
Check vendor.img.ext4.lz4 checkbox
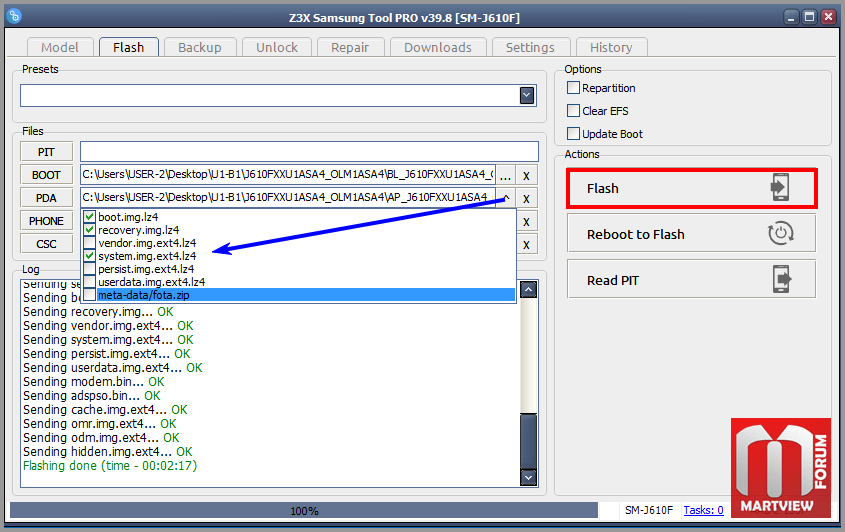pos(89,243)
